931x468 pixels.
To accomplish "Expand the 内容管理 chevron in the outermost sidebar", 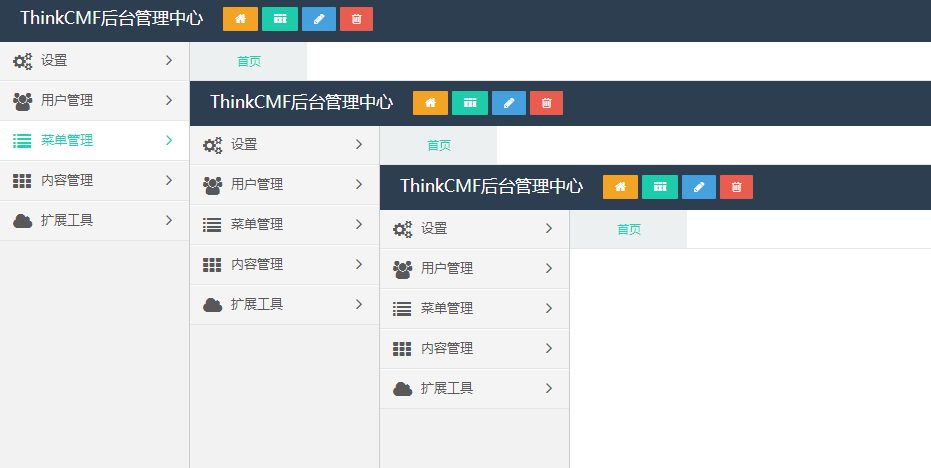I will [169, 180].
